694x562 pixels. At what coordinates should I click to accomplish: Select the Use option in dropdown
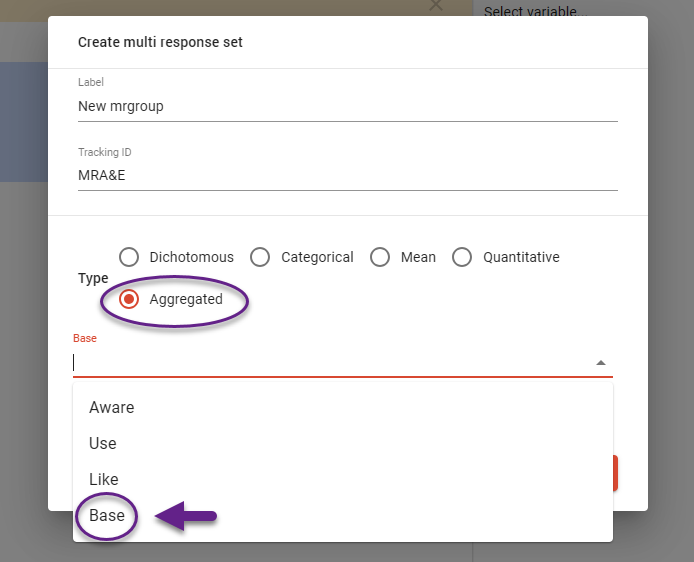pos(103,443)
